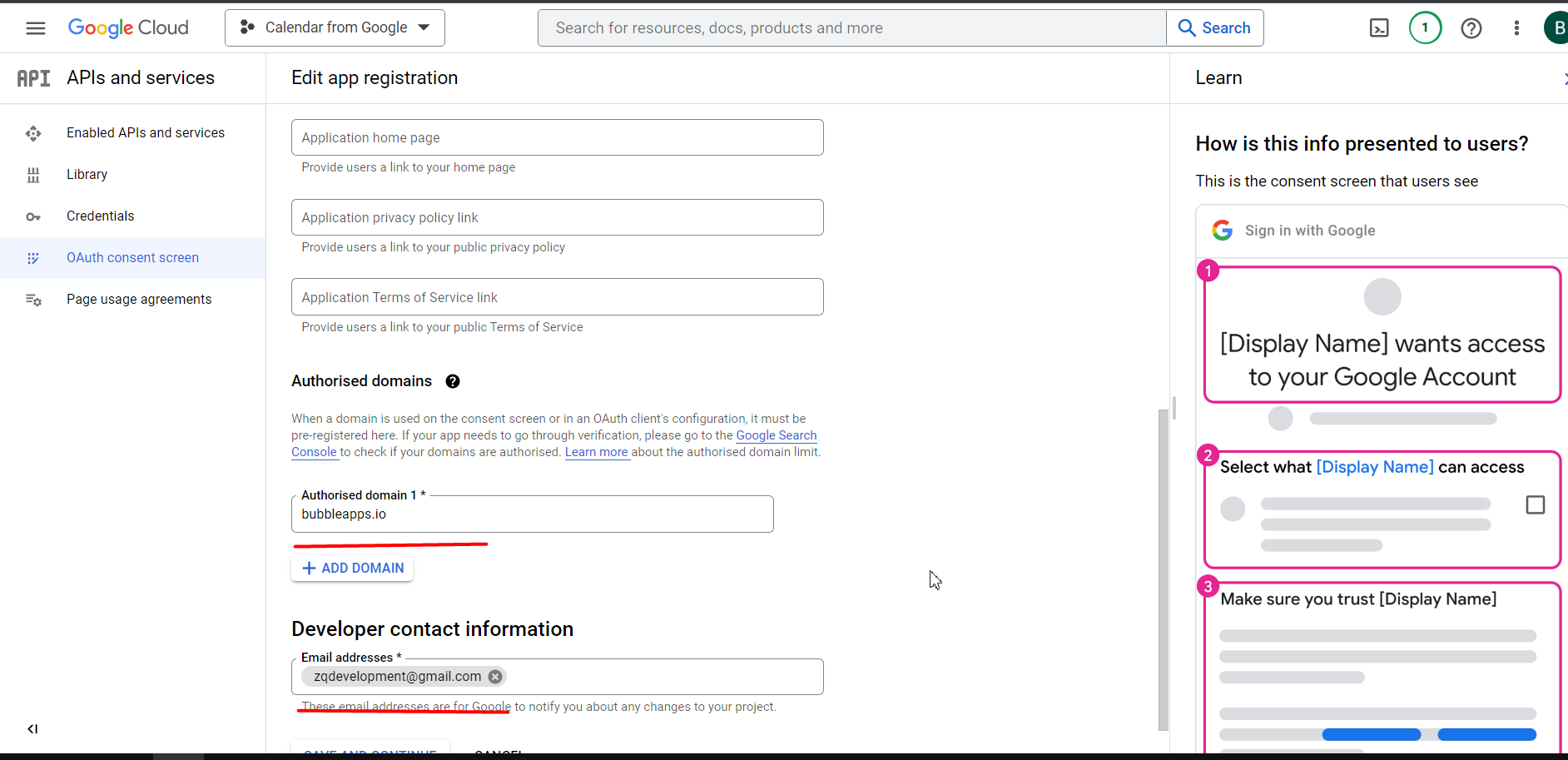The height and width of the screenshot is (760, 1568).
Task: Open the three-dot settings menu
Action: pyautogui.click(x=1516, y=28)
